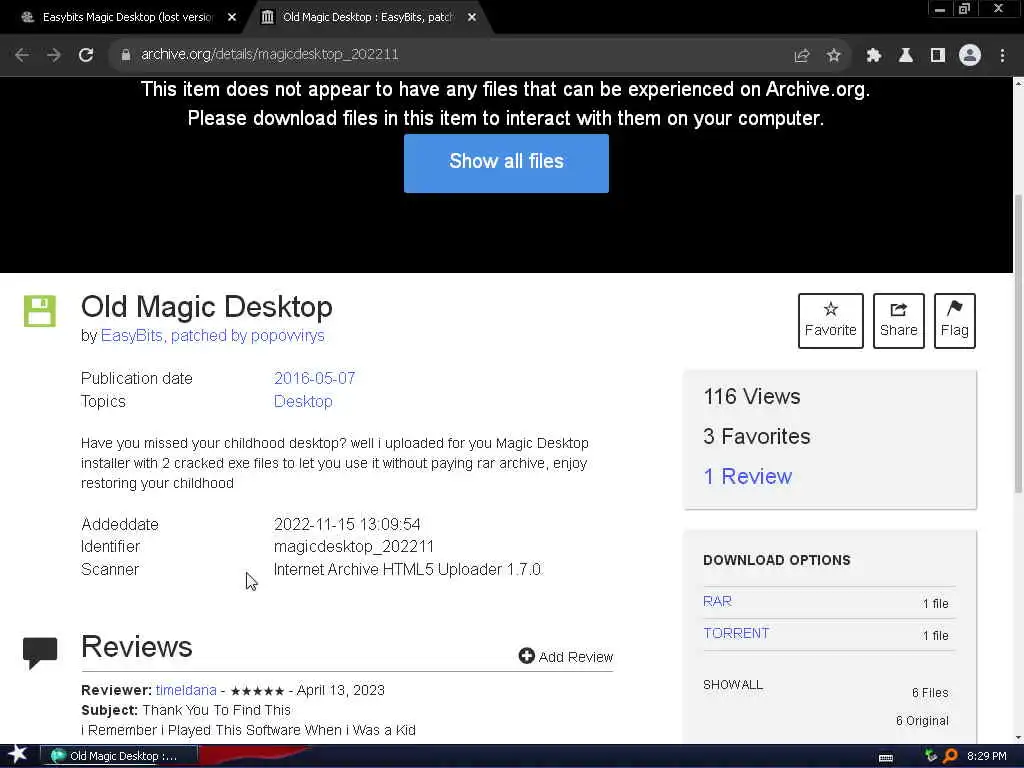
Task: Click the '116 Views' text
Action: tap(752, 396)
